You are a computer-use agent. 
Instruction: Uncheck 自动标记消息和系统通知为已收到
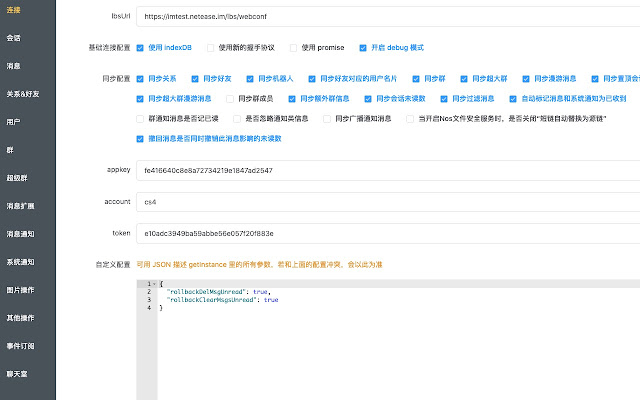[x=513, y=99]
